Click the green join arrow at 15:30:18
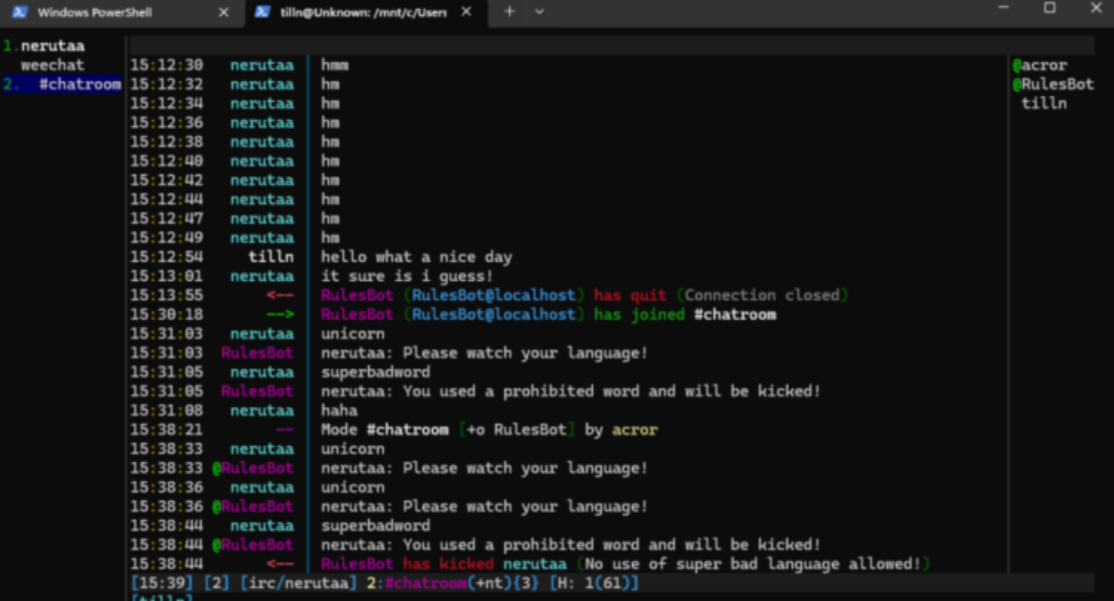The width and height of the screenshot is (1114, 601). point(280,314)
